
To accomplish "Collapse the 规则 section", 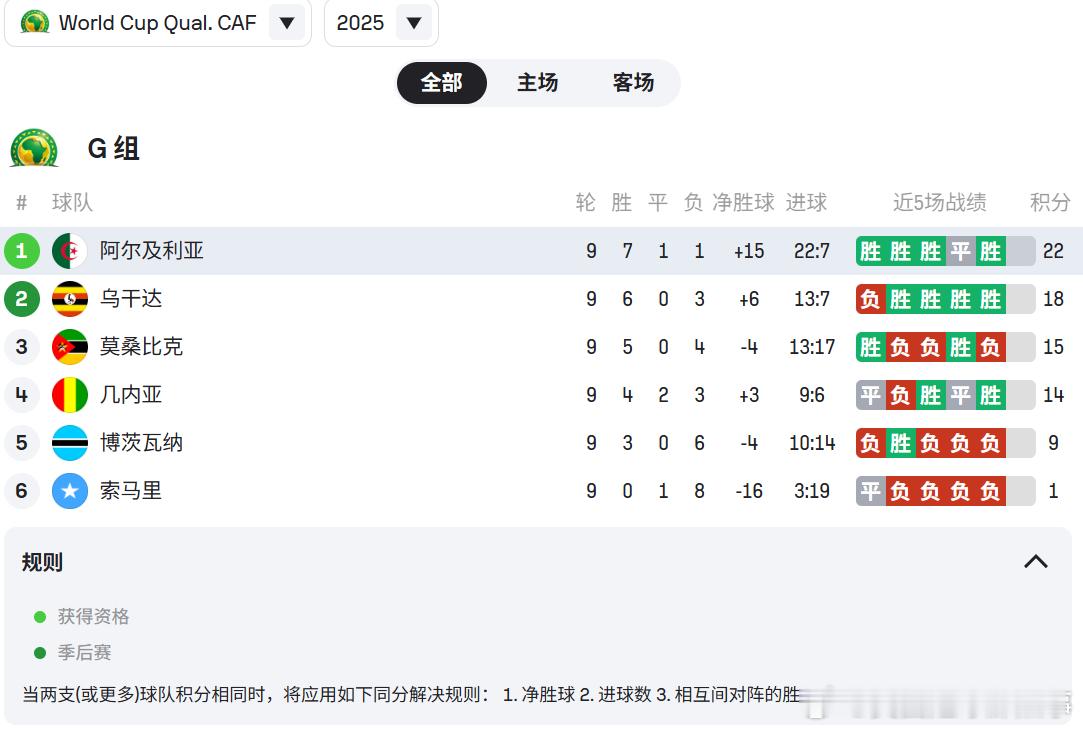I will 1035,561.
